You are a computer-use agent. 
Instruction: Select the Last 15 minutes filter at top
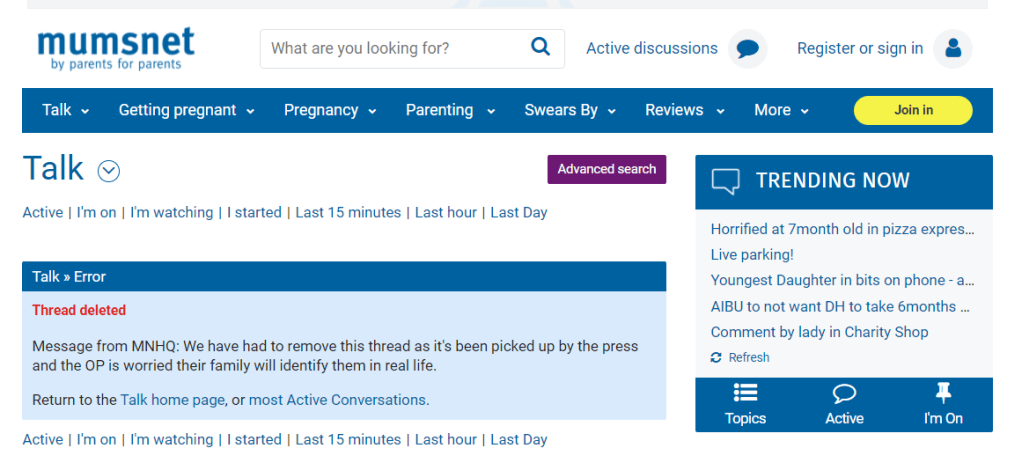point(348,212)
